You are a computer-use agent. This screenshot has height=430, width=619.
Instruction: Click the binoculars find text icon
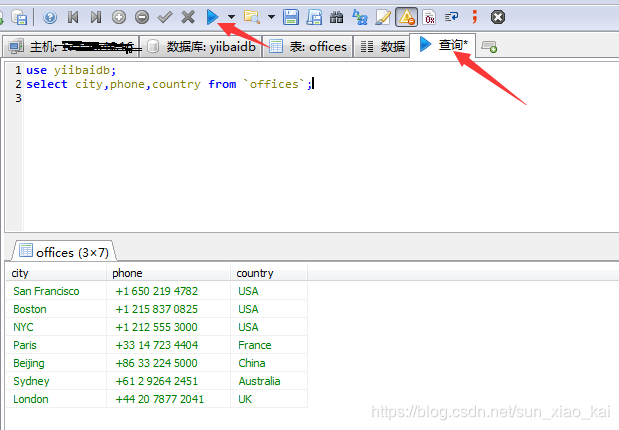pyautogui.click(x=336, y=17)
